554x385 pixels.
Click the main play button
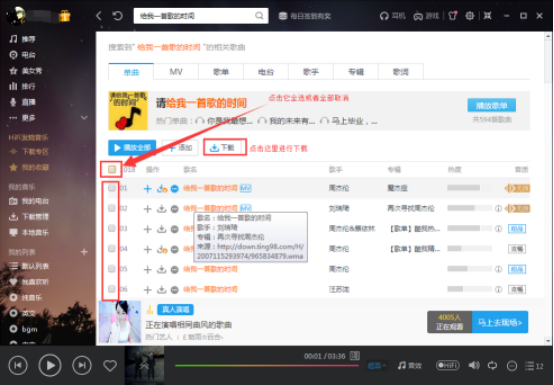click(50, 365)
